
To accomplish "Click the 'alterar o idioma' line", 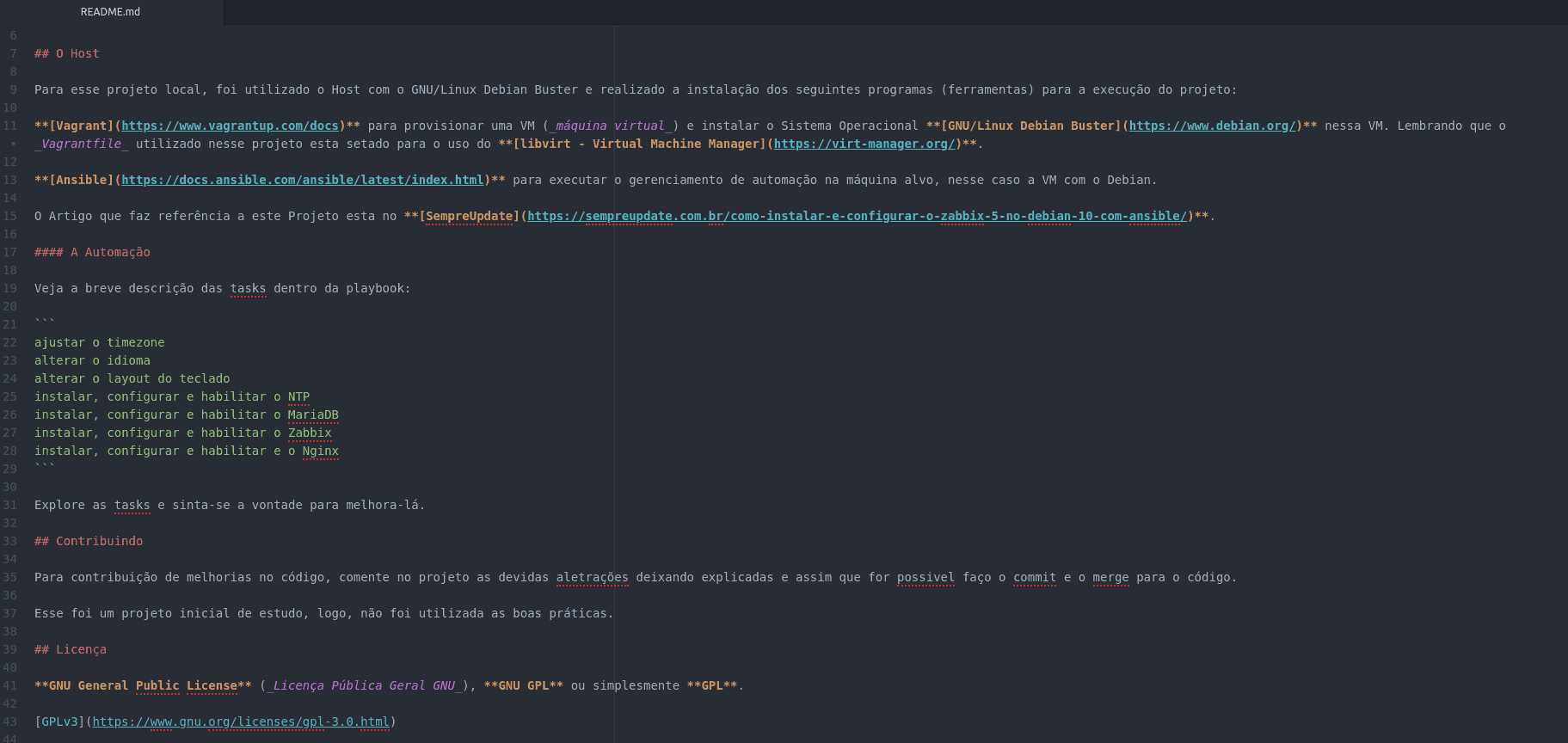I will tap(92, 360).
